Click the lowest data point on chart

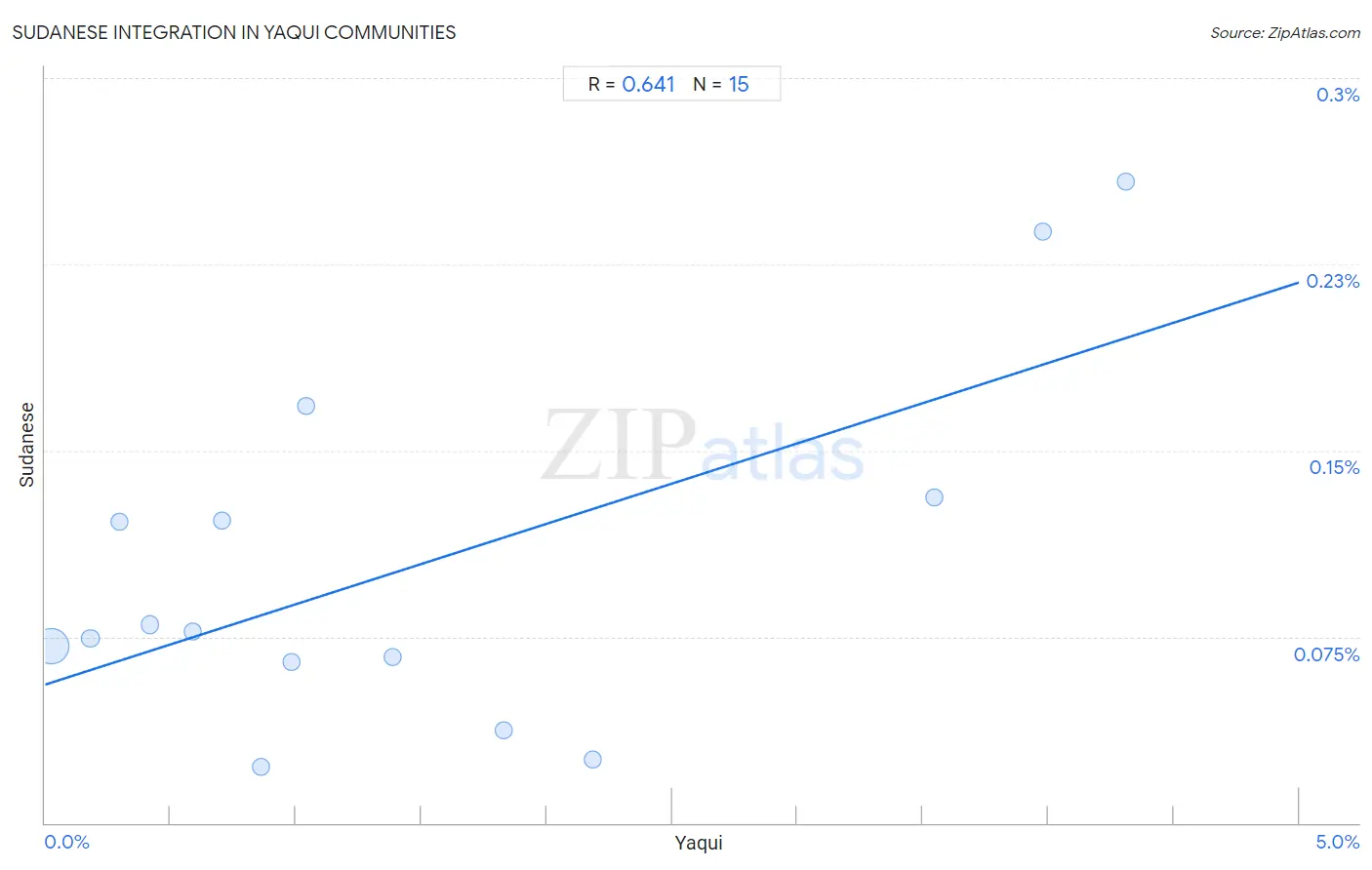261,767
